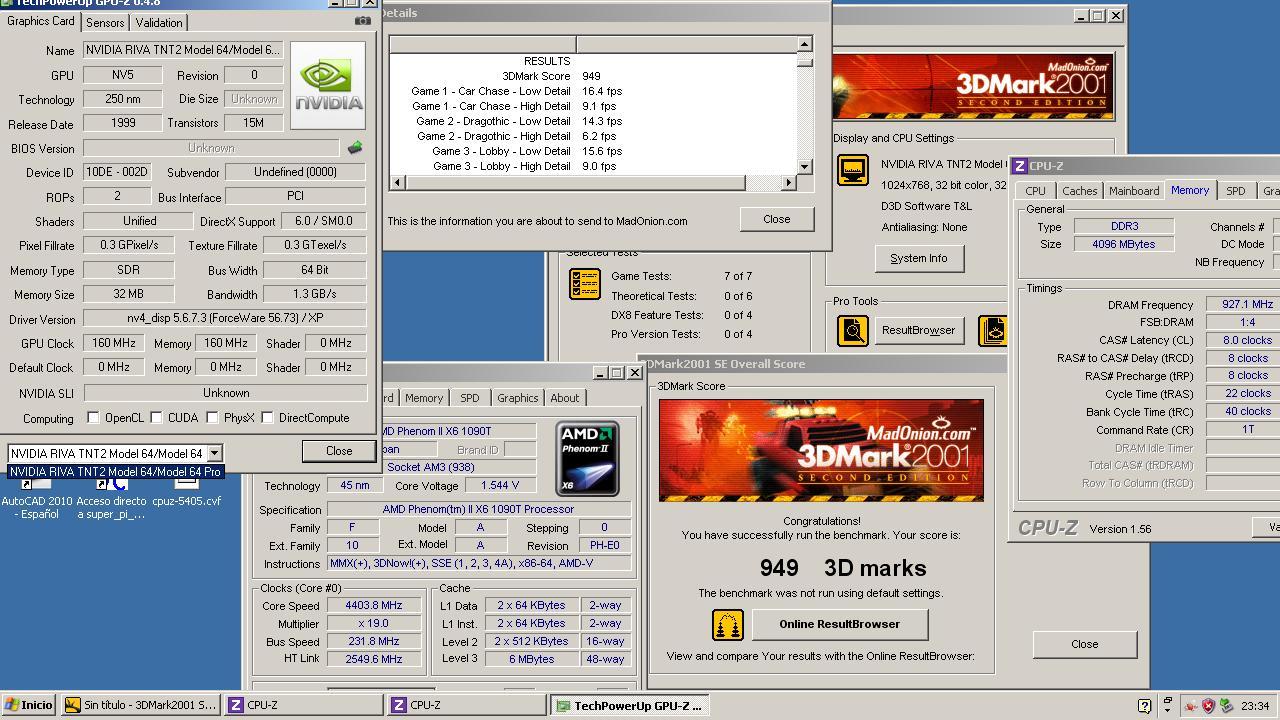Viewport: 1280px width, 720px height.
Task: Select Acceso directo a super_pi shortcut
Action: 111,501
